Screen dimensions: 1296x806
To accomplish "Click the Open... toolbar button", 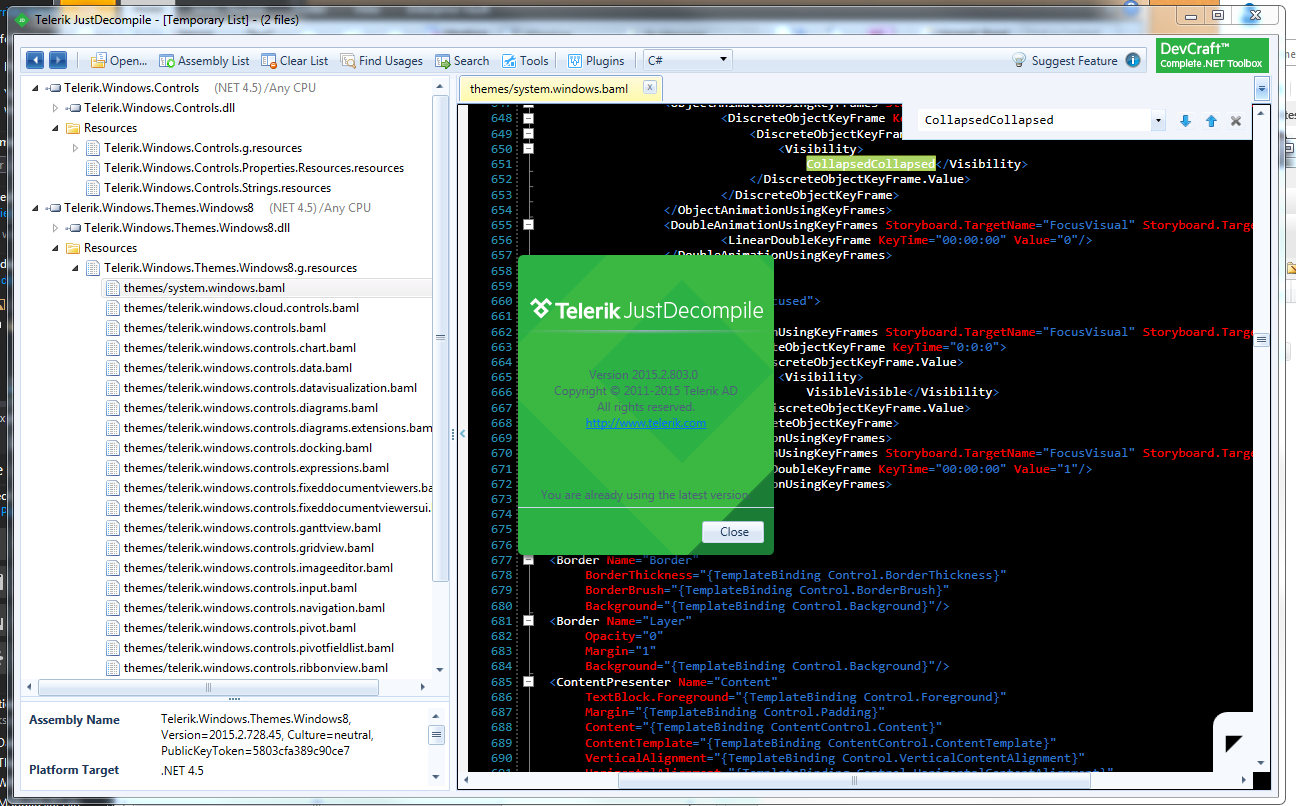I will pyautogui.click(x=120, y=61).
